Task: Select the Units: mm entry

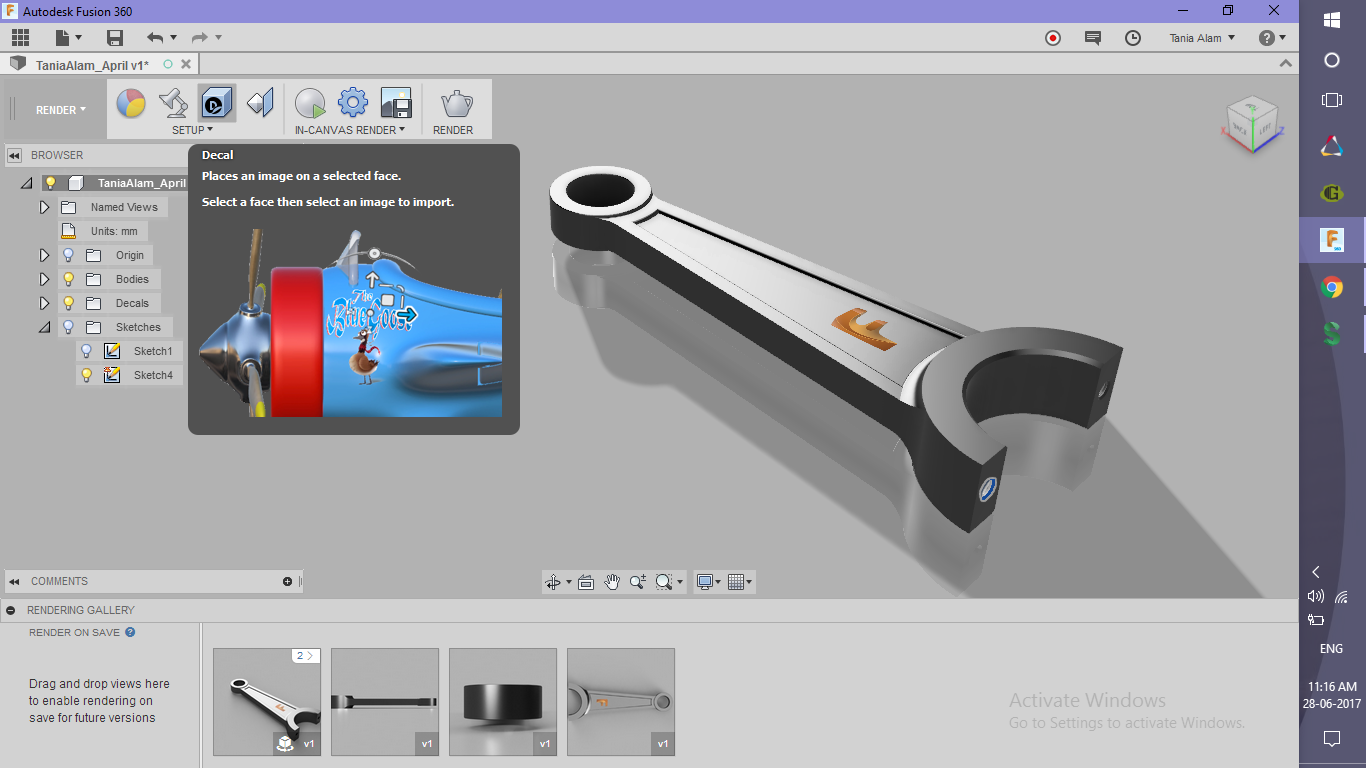Action: (114, 231)
